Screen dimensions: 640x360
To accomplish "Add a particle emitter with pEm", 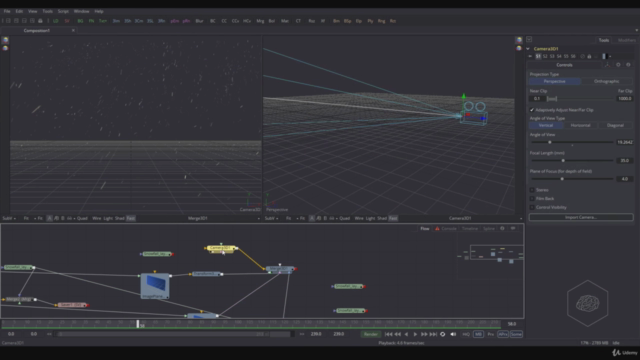I will click(x=175, y=21).
